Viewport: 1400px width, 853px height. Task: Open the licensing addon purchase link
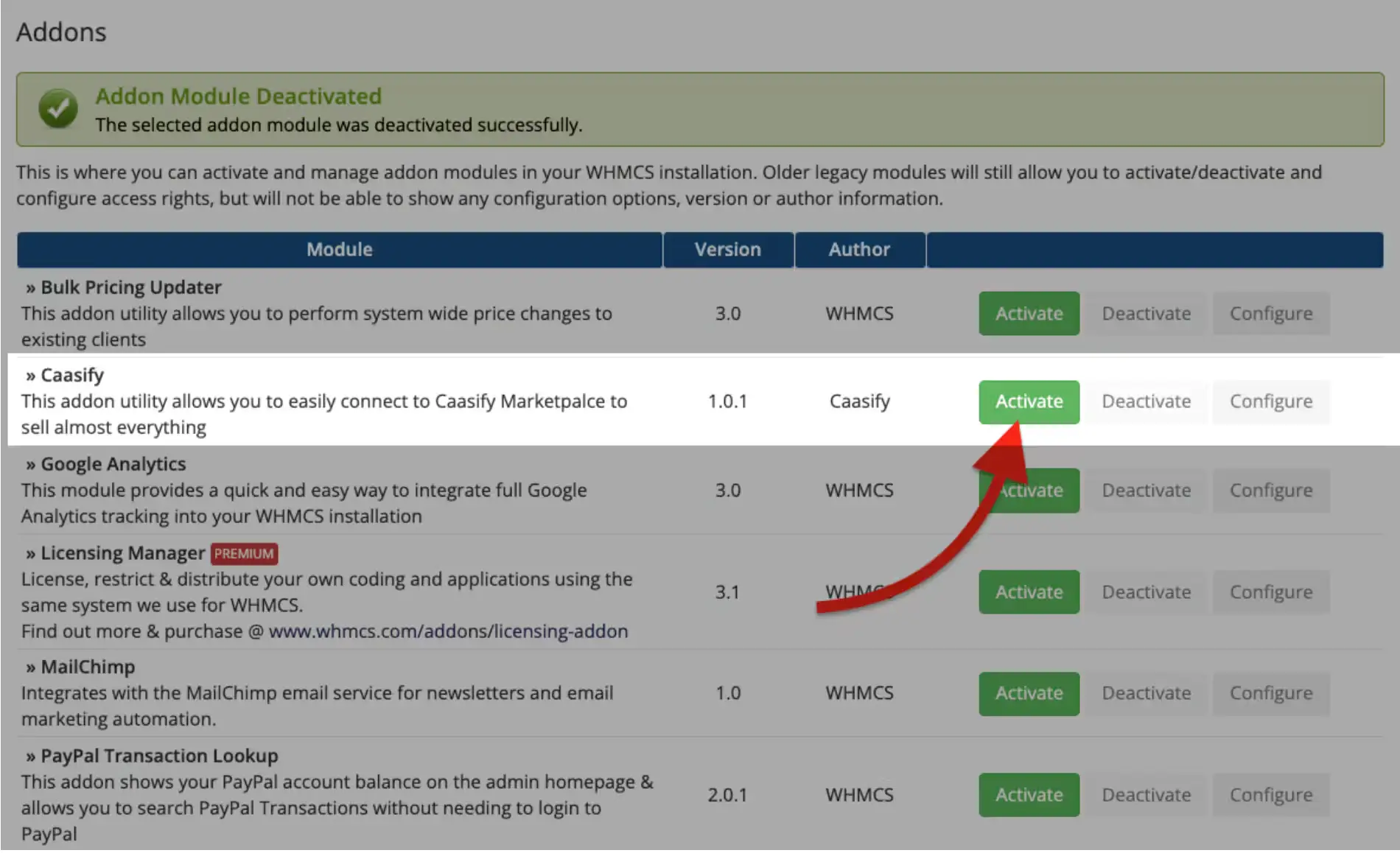tap(449, 631)
